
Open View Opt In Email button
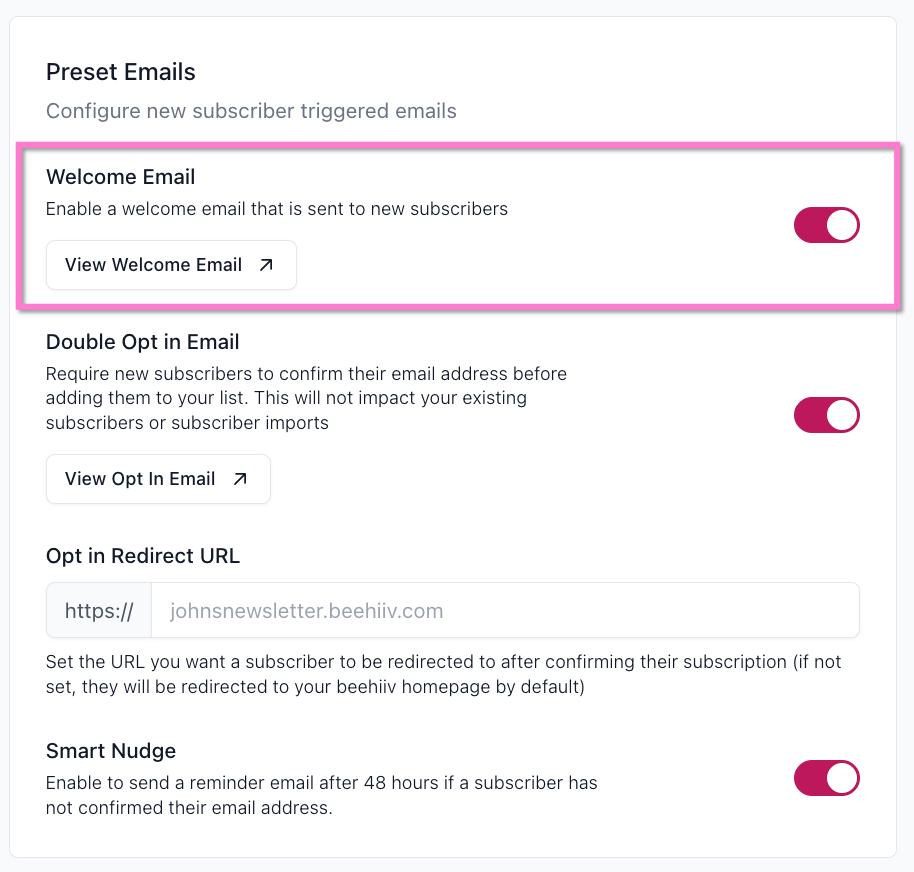[x=158, y=479]
